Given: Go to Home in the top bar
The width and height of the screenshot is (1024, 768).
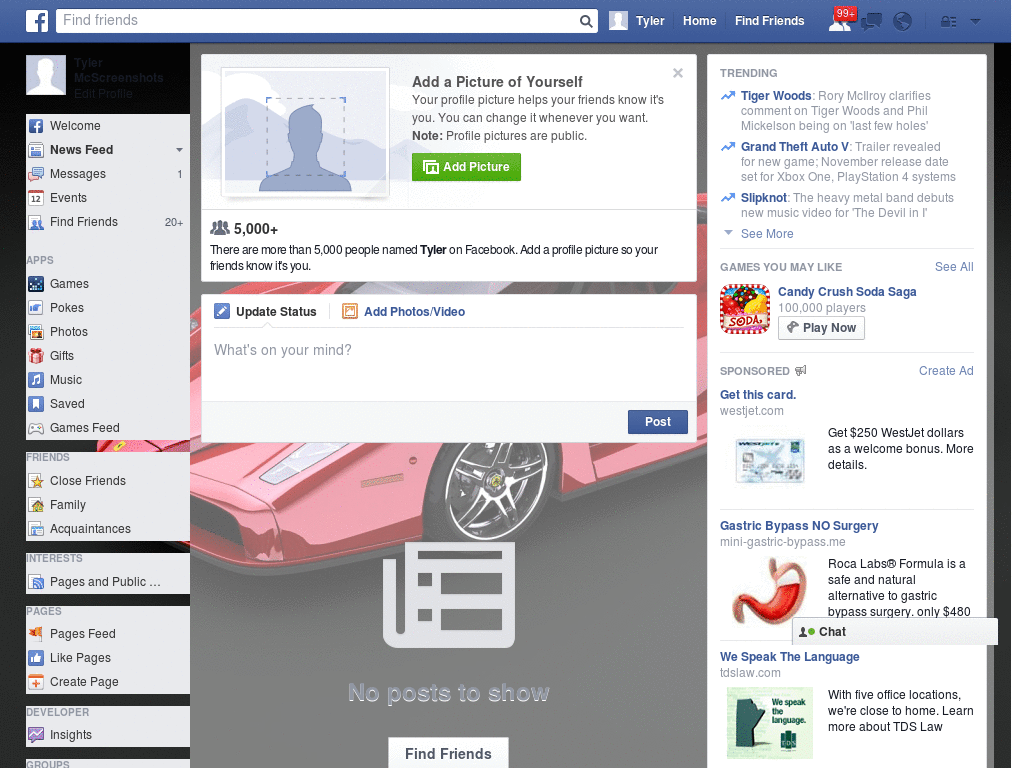Looking at the screenshot, I should [x=699, y=21].
